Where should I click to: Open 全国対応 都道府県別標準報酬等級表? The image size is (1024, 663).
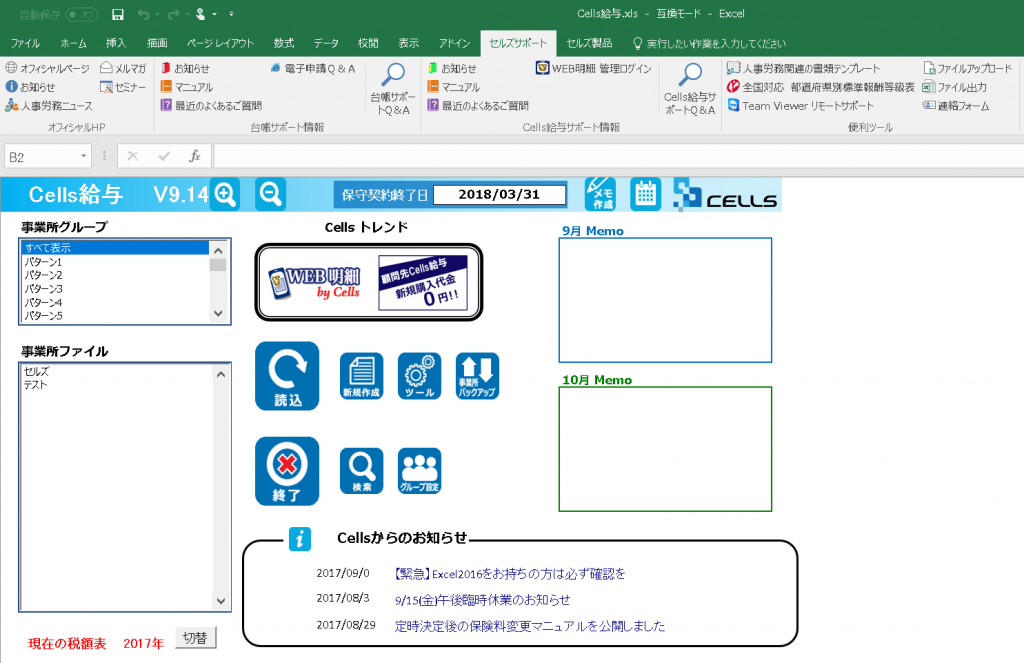tap(821, 87)
